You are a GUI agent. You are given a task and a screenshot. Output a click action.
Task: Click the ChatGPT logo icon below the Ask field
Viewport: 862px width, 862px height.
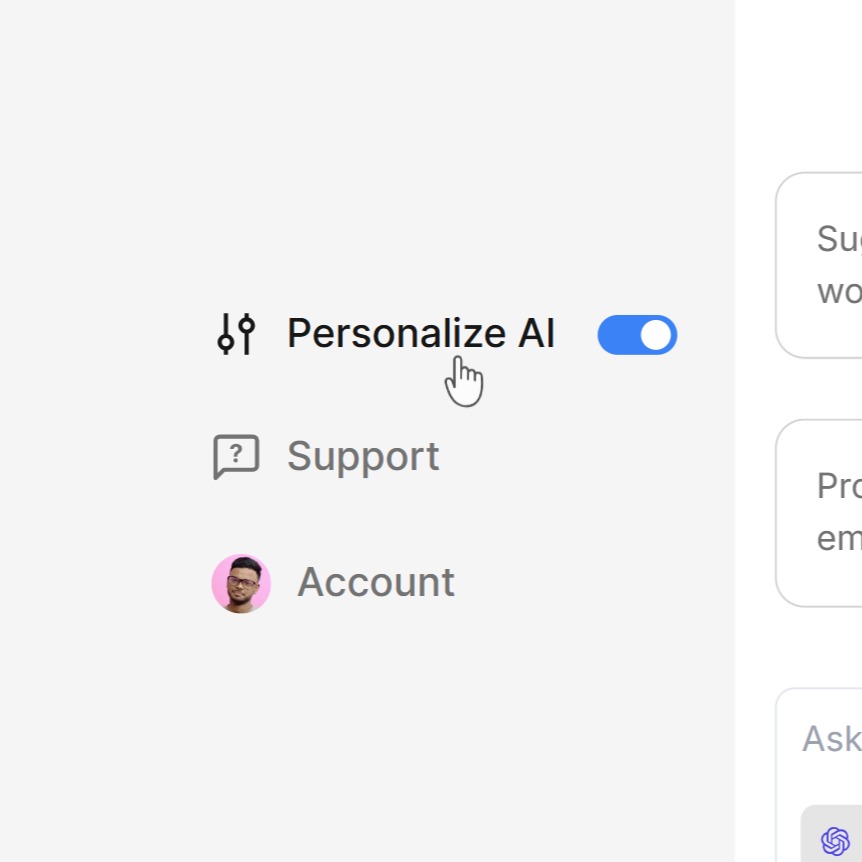(x=836, y=841)
